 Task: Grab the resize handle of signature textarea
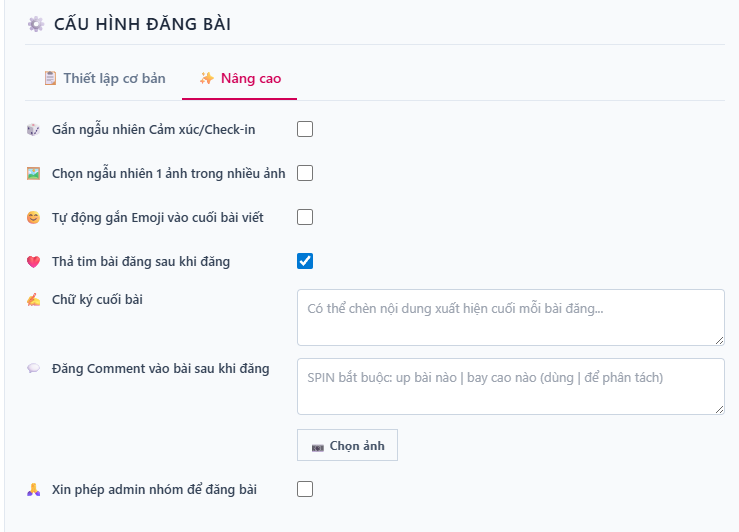[x=718, y=339]
